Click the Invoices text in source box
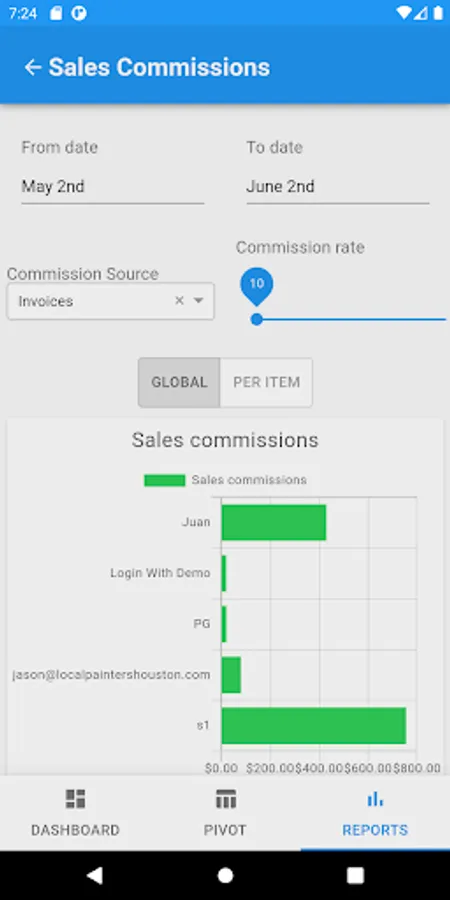 pos(45,301)
